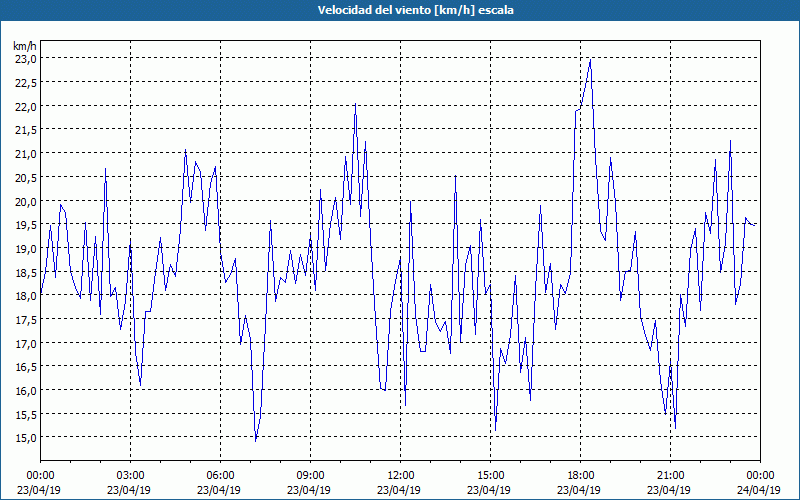Viewport: 800px width, 500px height.
Task: Select the '22,0' y-axis value
Action: [x=26, y=106]
